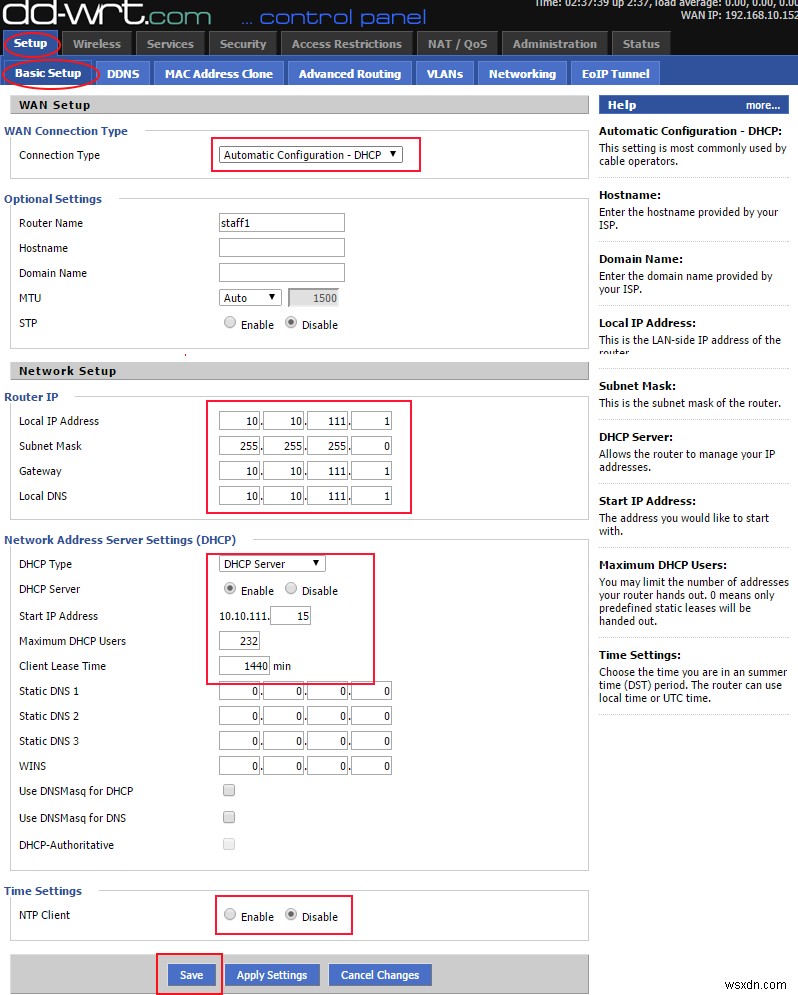Click the Router Name field
The width and height of the screenshot is (798, 995).
pyautogui.click(x=282, y=223)
